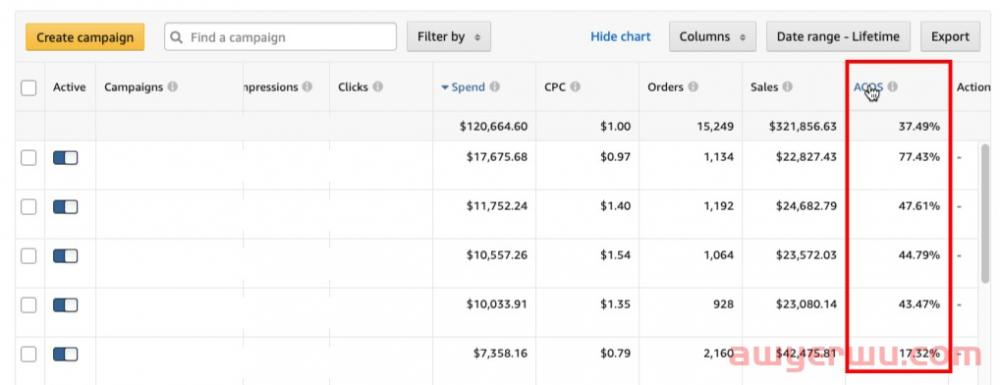1000x385 pixels.
Task: Sort by the ACOS column header
Action: 868,87
